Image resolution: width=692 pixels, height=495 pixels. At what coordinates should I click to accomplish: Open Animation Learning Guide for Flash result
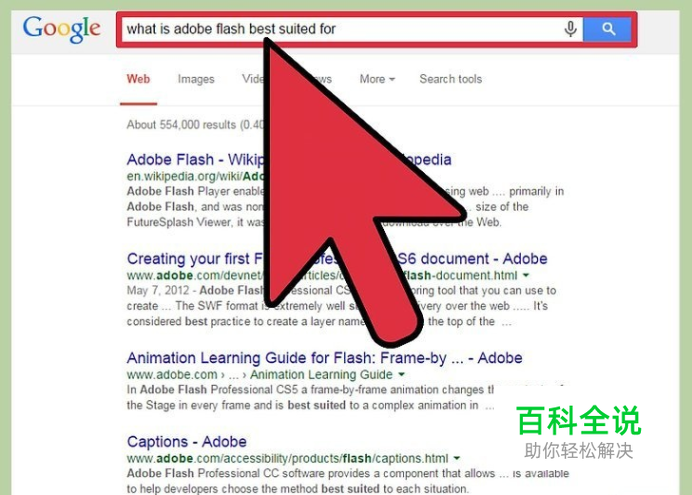point(324,358)
